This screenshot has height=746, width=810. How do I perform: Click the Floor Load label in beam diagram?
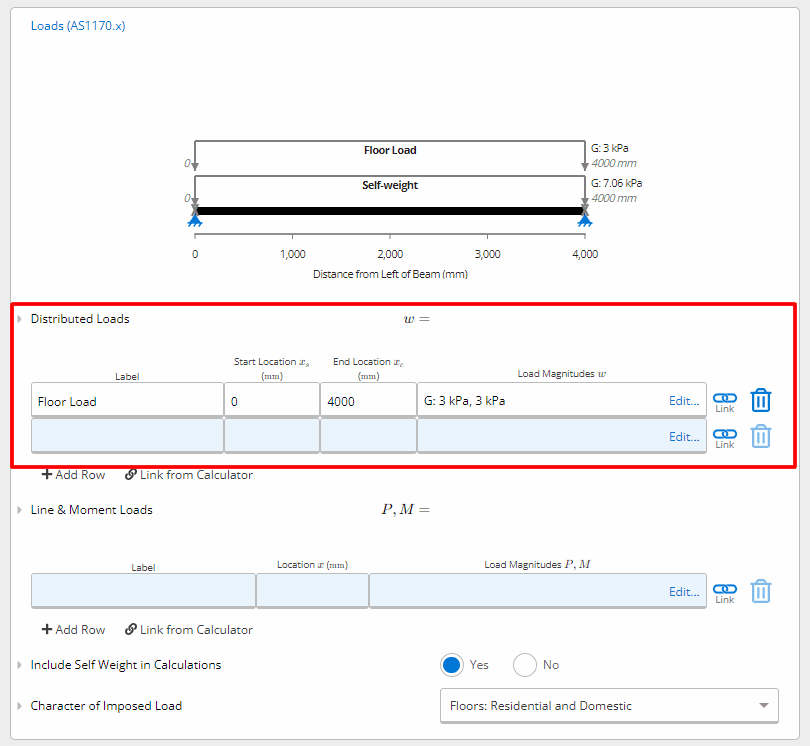(x=390, y=150)
